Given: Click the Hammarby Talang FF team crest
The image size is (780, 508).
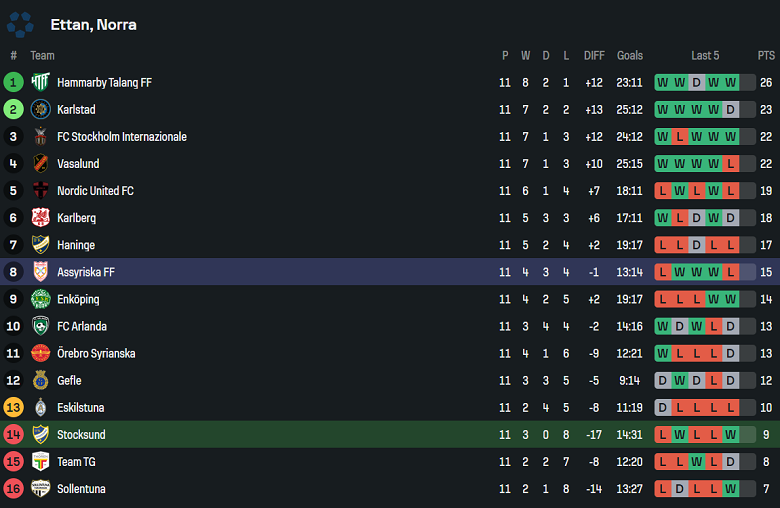Looking at the screenshot, I should [x=40, y=83].
